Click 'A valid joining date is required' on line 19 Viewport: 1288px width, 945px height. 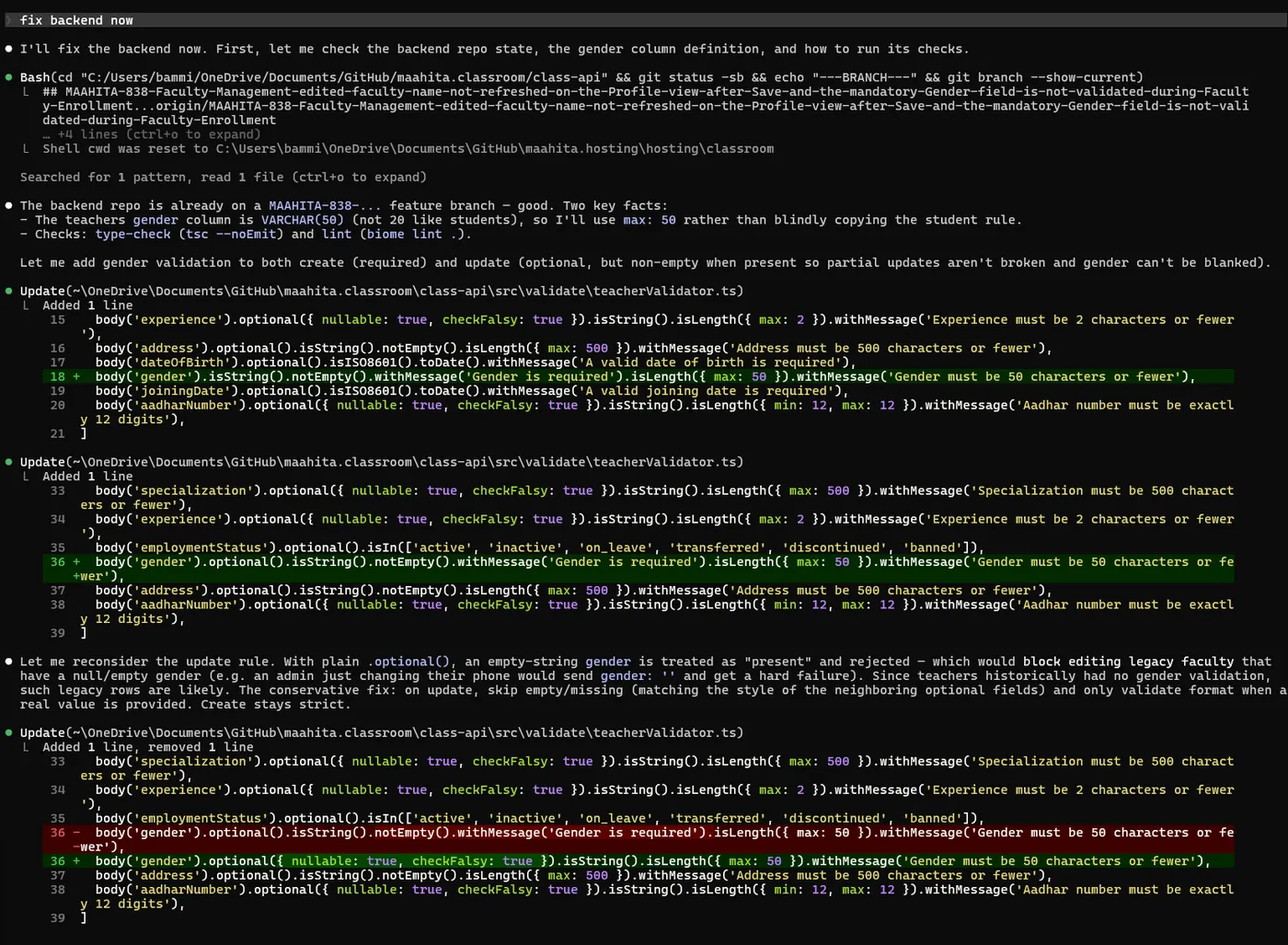tap(709, 391)
